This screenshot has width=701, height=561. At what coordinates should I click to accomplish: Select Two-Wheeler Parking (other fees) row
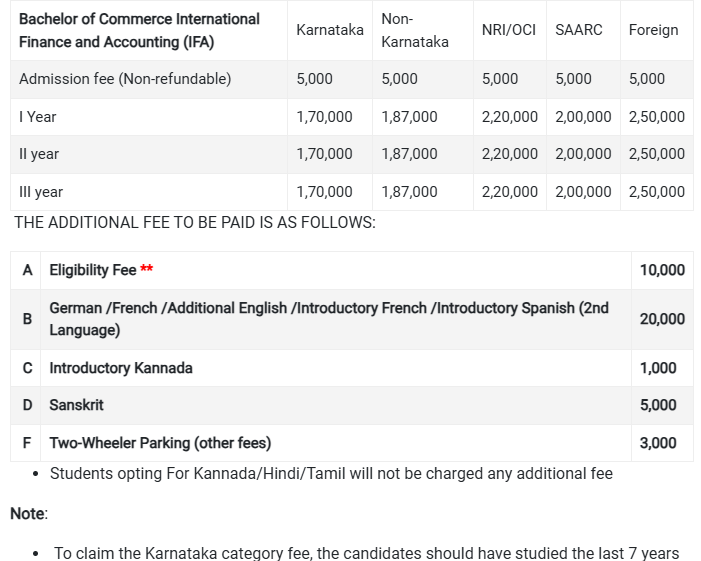[x=352, y=443]
